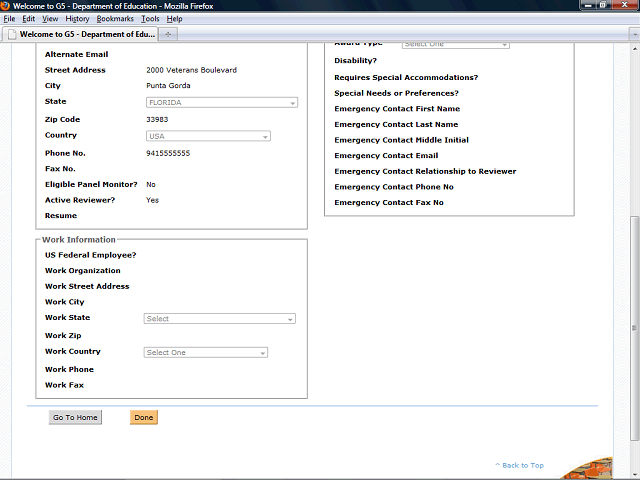Open the Tools menu
The image size is (640, 480).
coord(150,19)
